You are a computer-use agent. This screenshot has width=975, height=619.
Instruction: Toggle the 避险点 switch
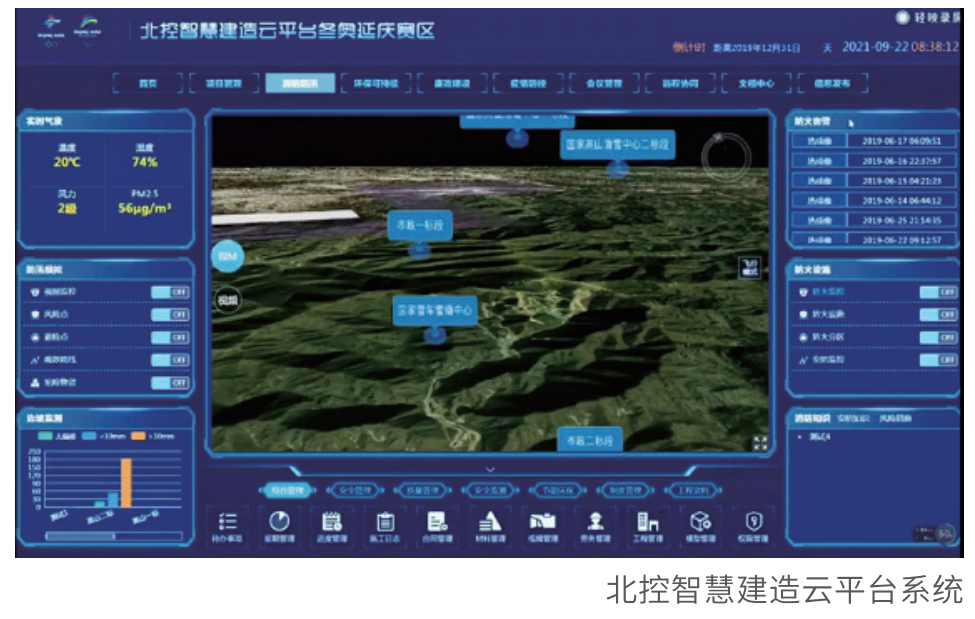click(170, 337)
